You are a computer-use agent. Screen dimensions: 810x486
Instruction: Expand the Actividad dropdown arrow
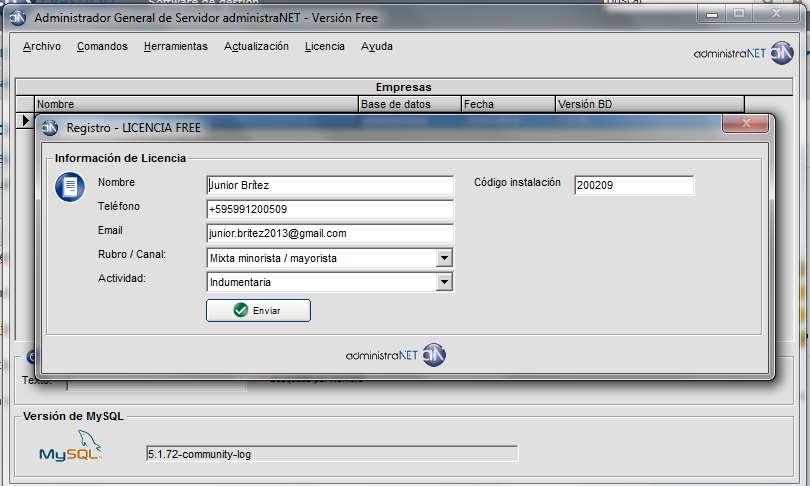point(444,282)
